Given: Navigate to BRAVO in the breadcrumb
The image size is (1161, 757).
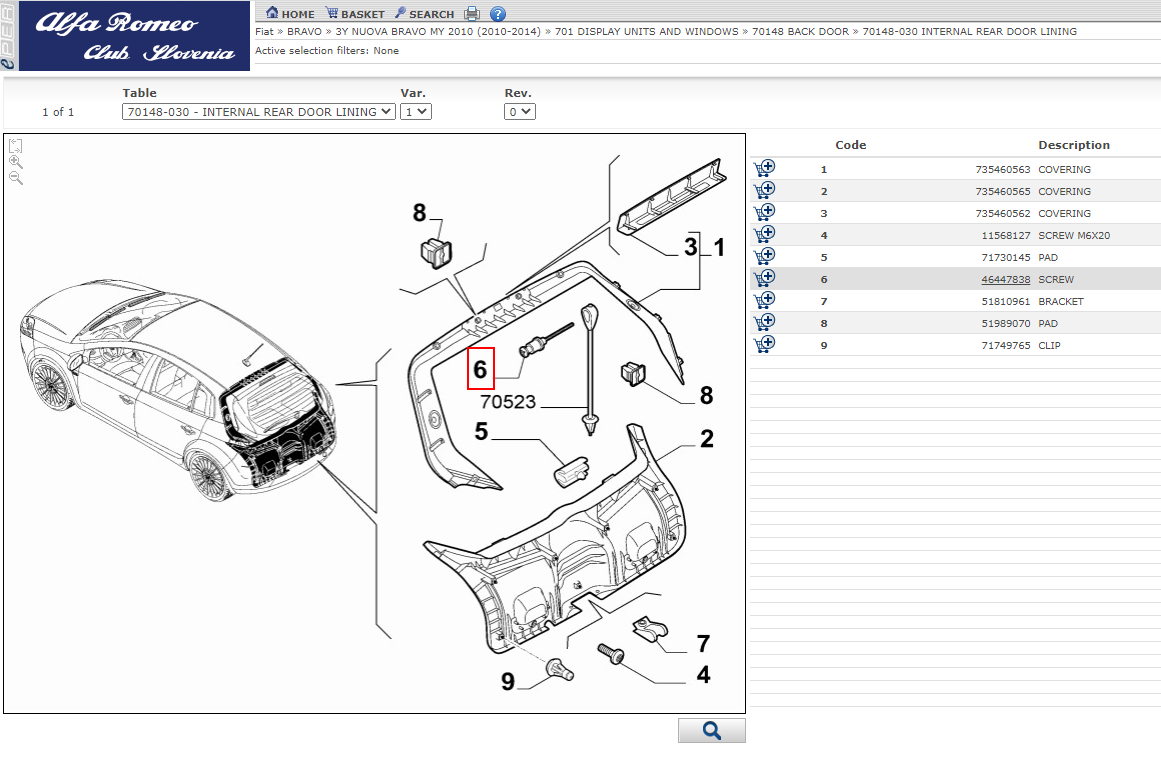Looking at the screenshot, I should 304,32.
